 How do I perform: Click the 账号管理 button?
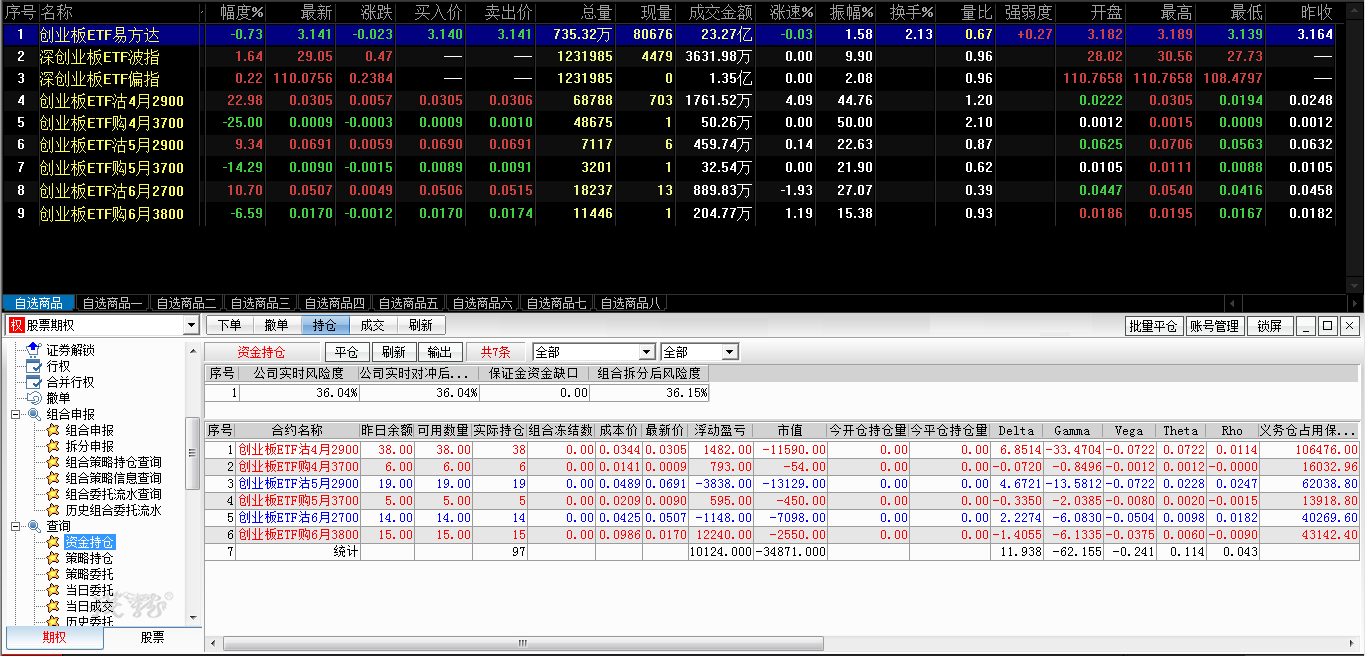click(x=1213, y=326)
